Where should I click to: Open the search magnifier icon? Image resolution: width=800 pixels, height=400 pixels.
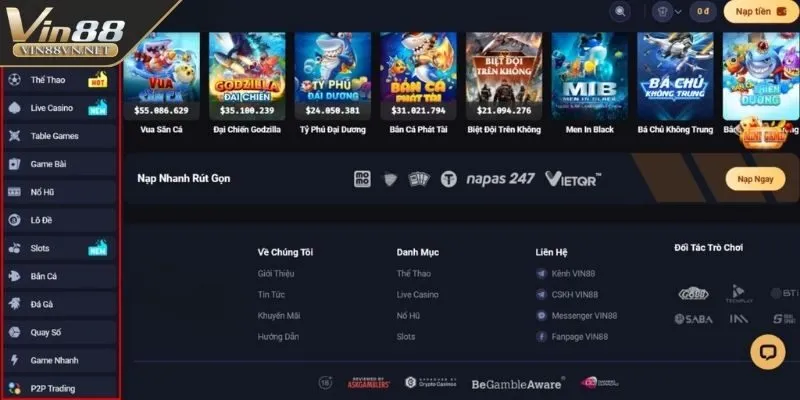(620, 12)
